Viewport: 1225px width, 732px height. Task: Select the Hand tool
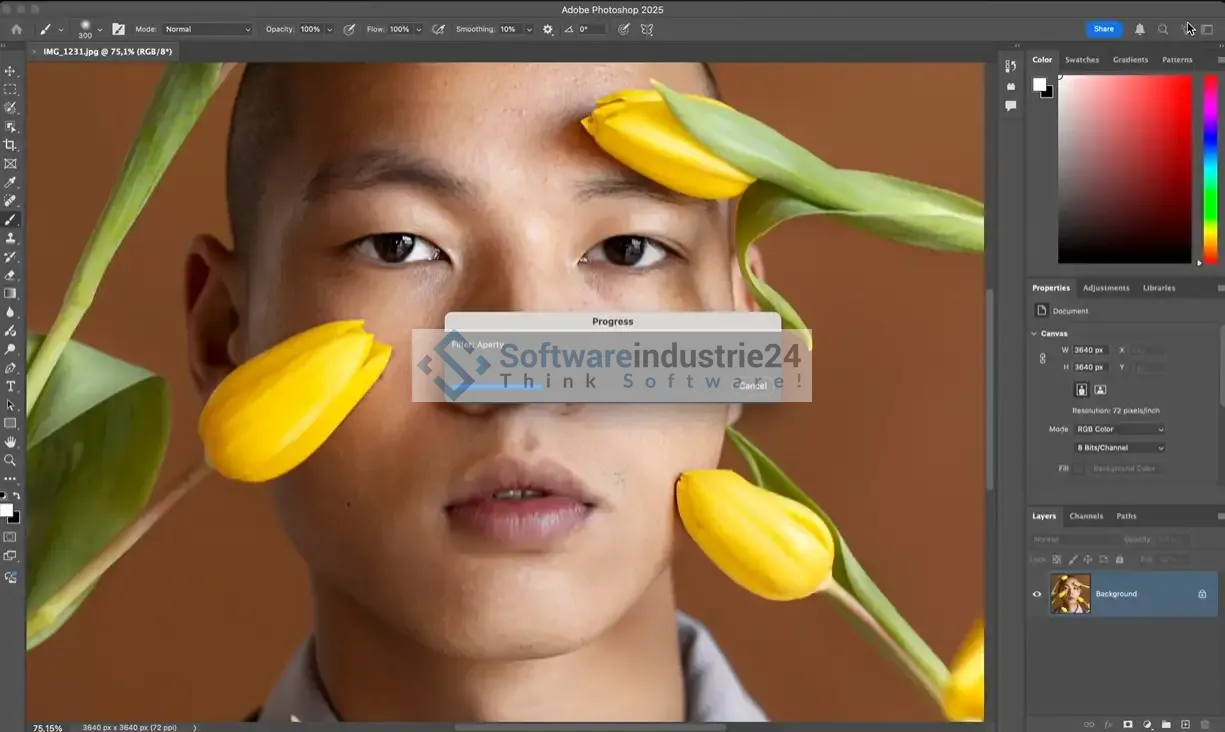(x=11, y=442)
